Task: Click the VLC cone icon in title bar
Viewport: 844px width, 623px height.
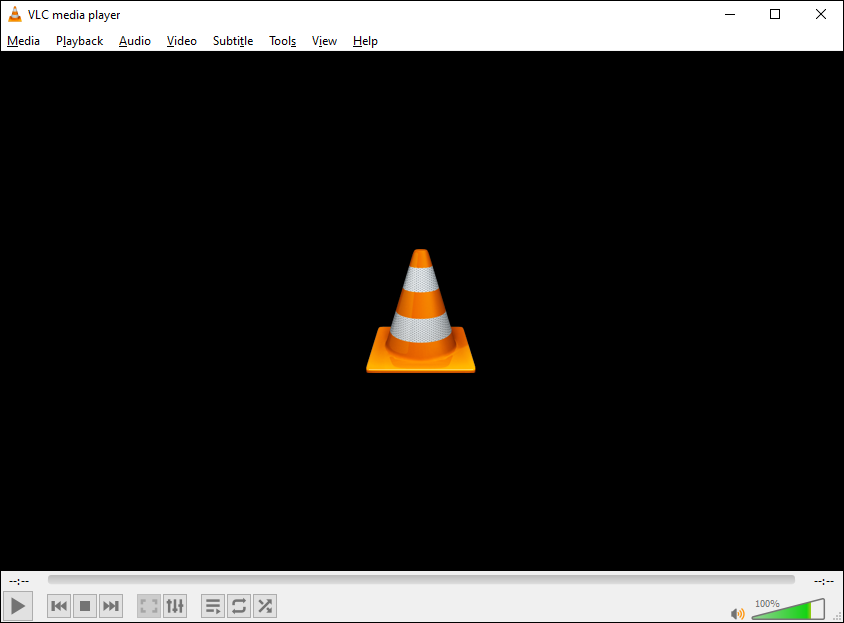Action: pos(13,14)
